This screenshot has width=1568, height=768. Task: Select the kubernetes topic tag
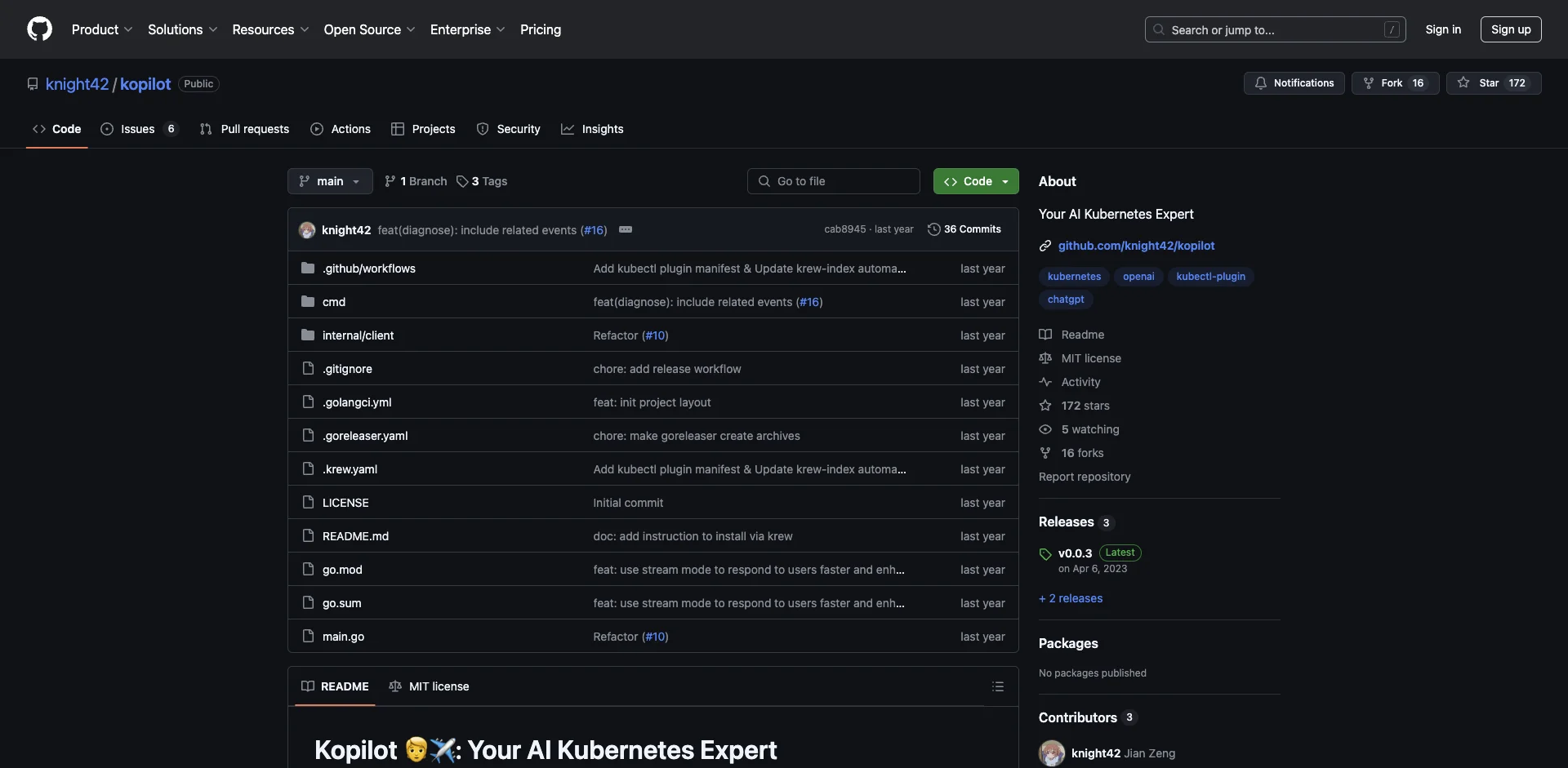click(1074, 277)
